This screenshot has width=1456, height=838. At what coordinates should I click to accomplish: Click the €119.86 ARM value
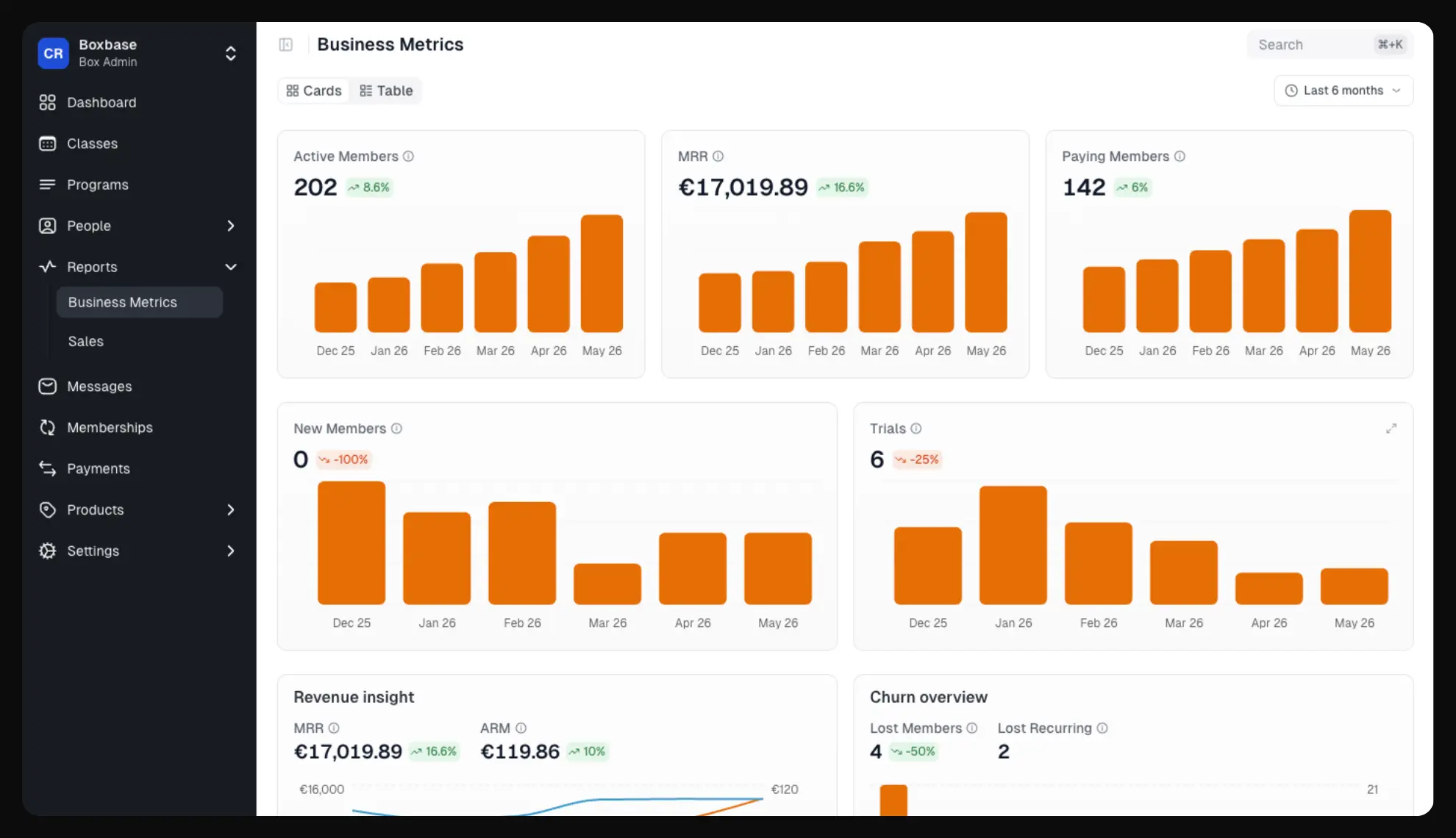click(520, 751)
